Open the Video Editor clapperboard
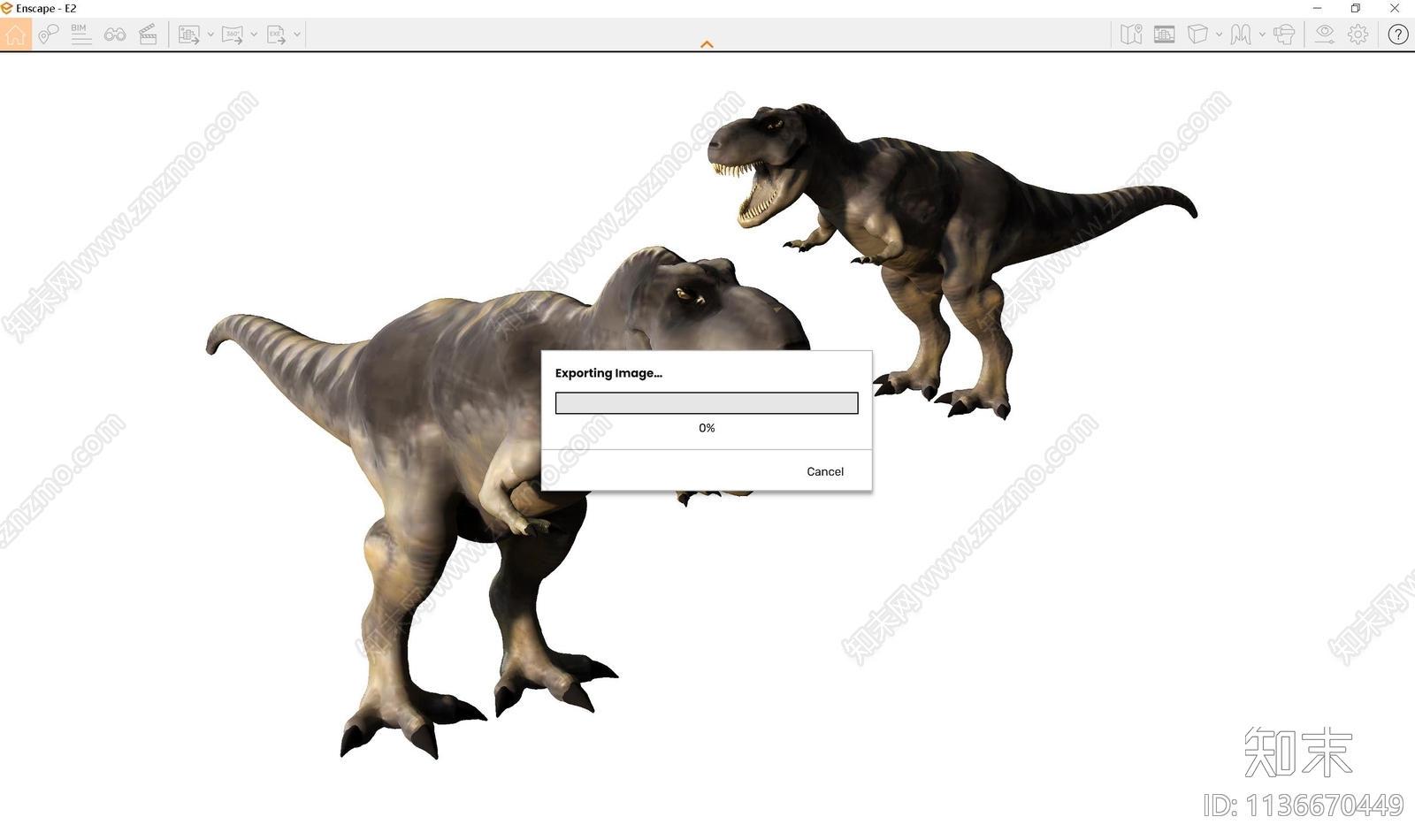1415x840 pixels. click(148, 34)
